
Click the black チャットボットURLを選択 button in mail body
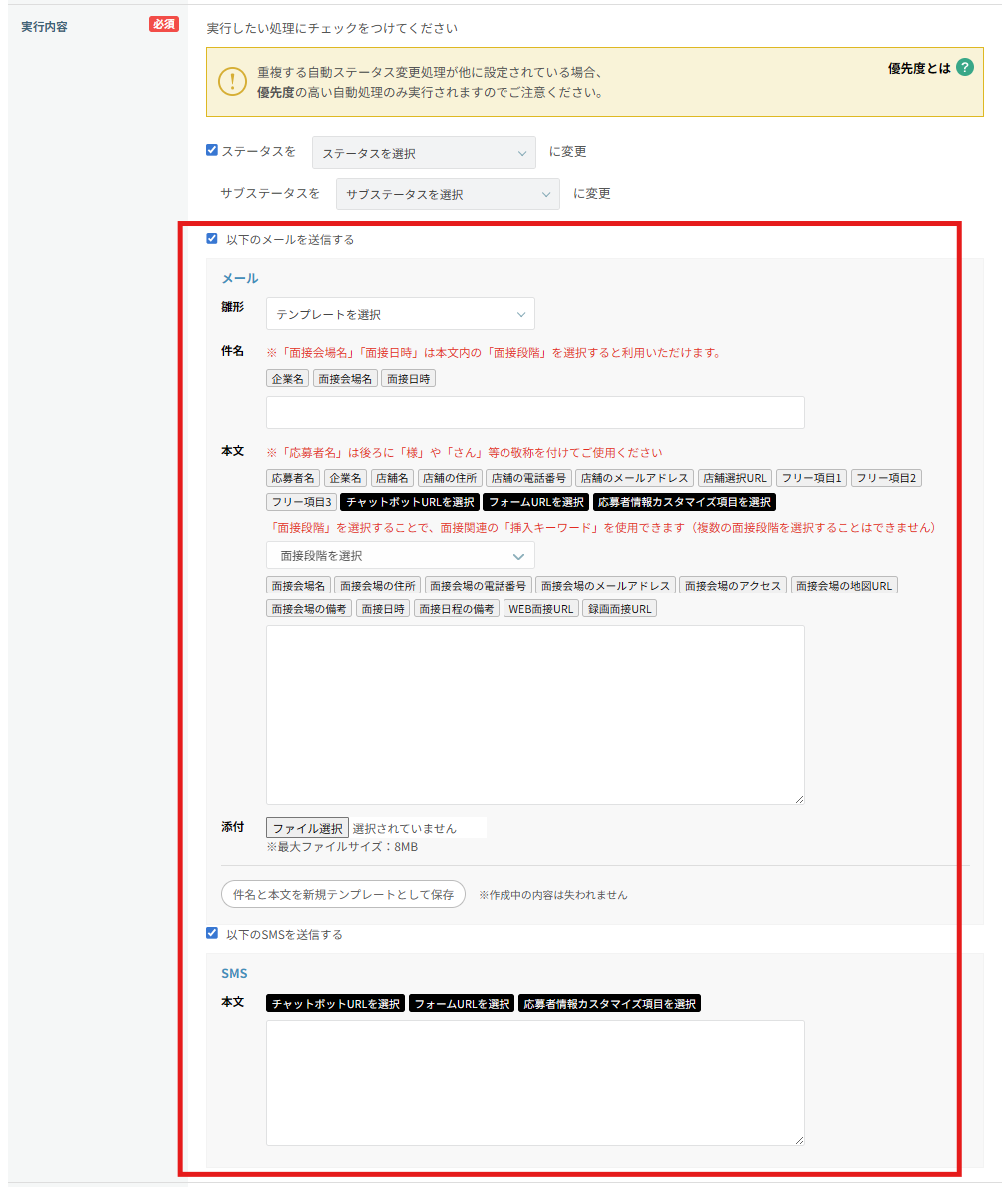tap(410, 502)
